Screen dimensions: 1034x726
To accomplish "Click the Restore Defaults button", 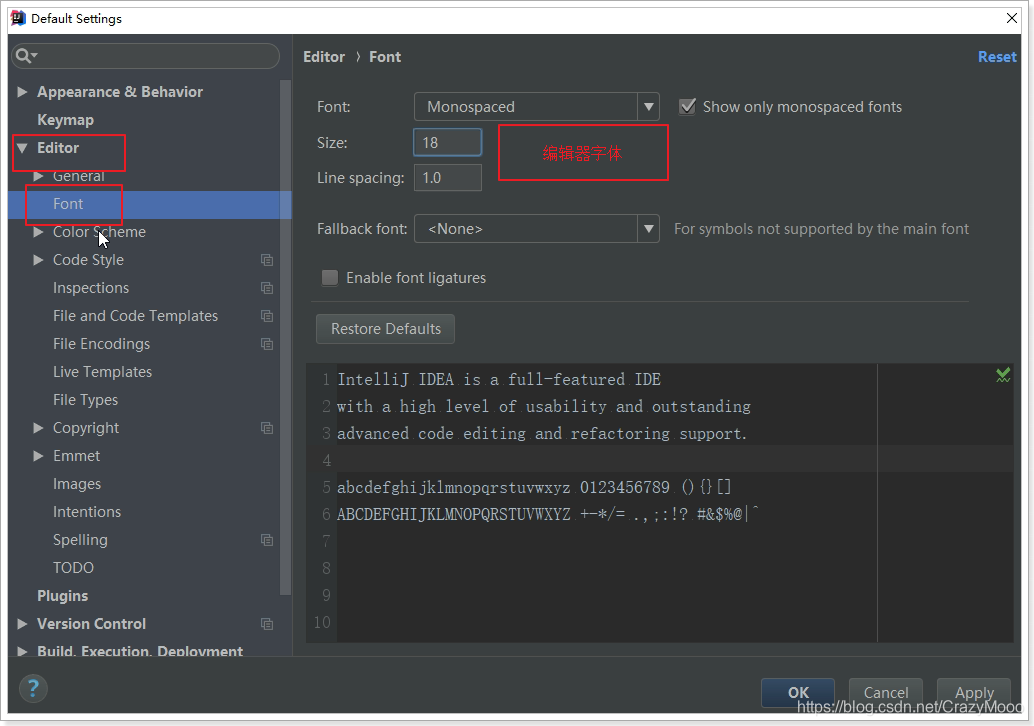I will coord(385,329).
